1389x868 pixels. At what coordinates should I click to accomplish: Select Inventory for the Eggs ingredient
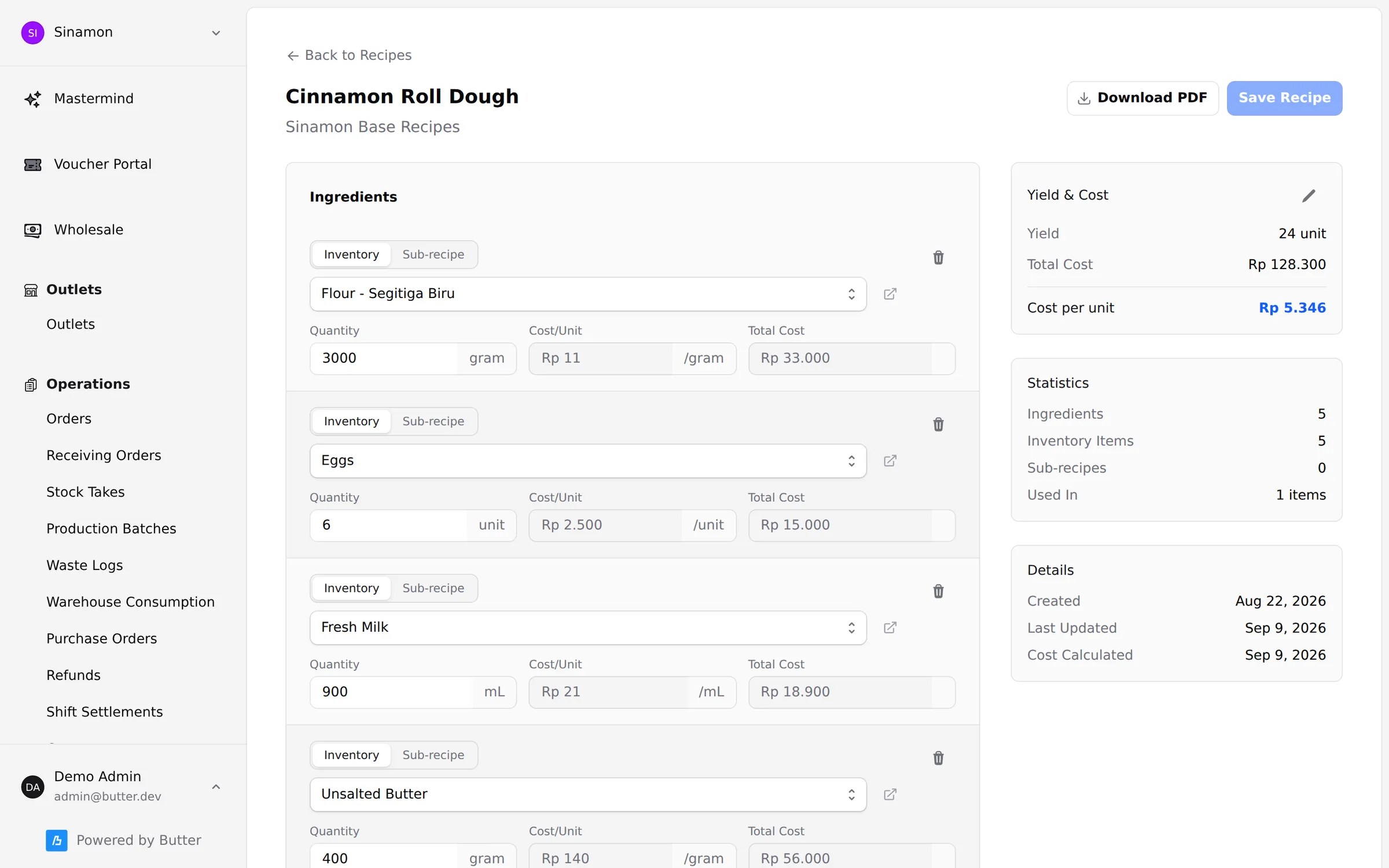(x=351, y=421)
